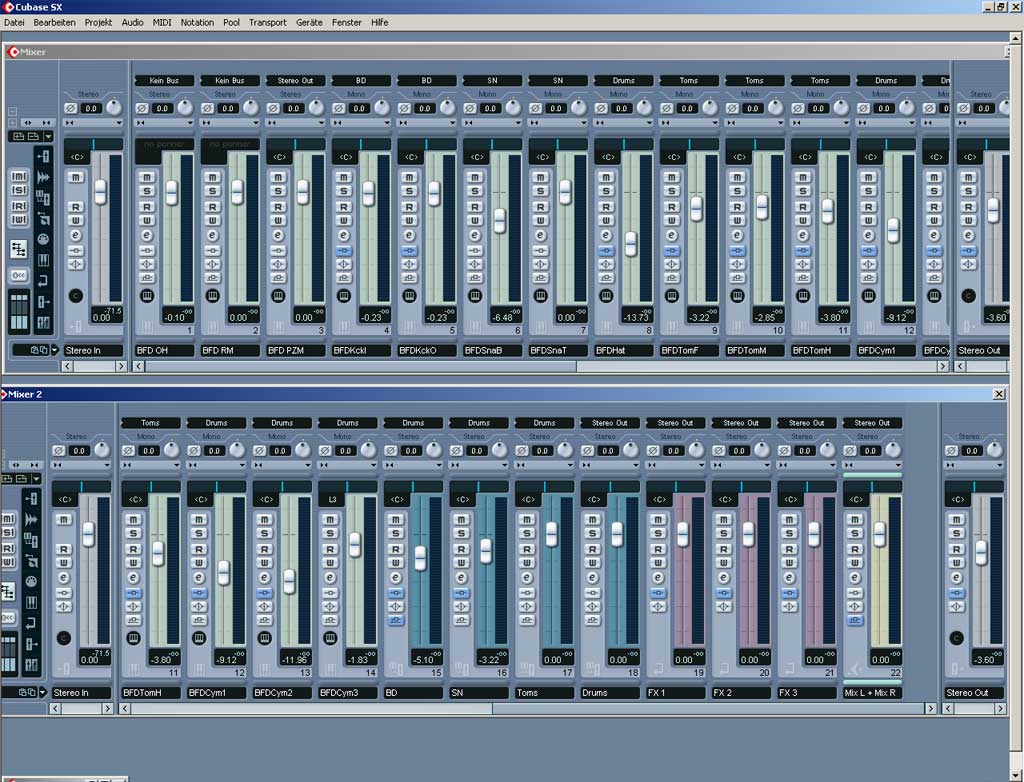
Task: Solo the FX 3 channel
Action: tap(789, 534)
